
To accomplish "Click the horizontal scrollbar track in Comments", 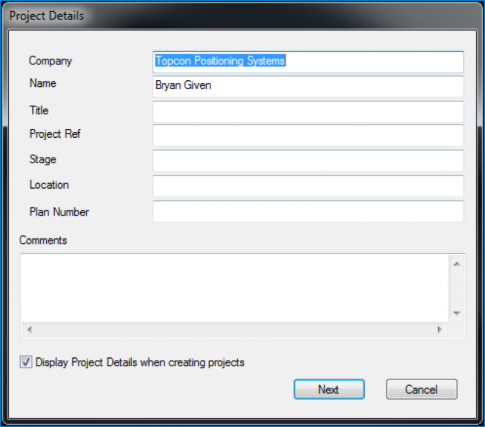I will click(x=235, y=330).
